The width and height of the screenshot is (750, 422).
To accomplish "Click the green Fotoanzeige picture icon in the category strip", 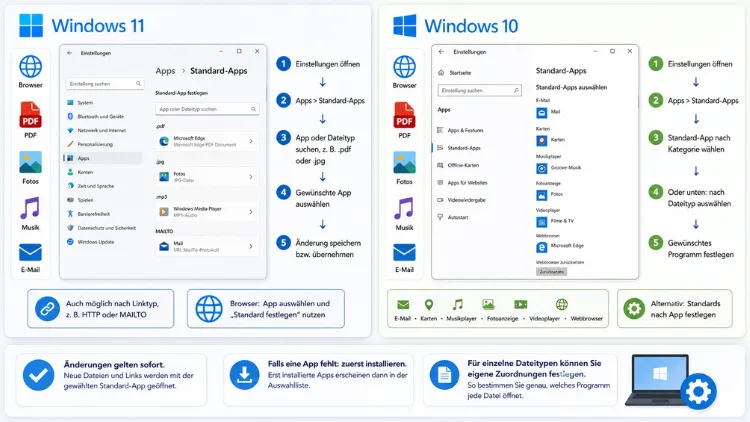I will point(488,304).
